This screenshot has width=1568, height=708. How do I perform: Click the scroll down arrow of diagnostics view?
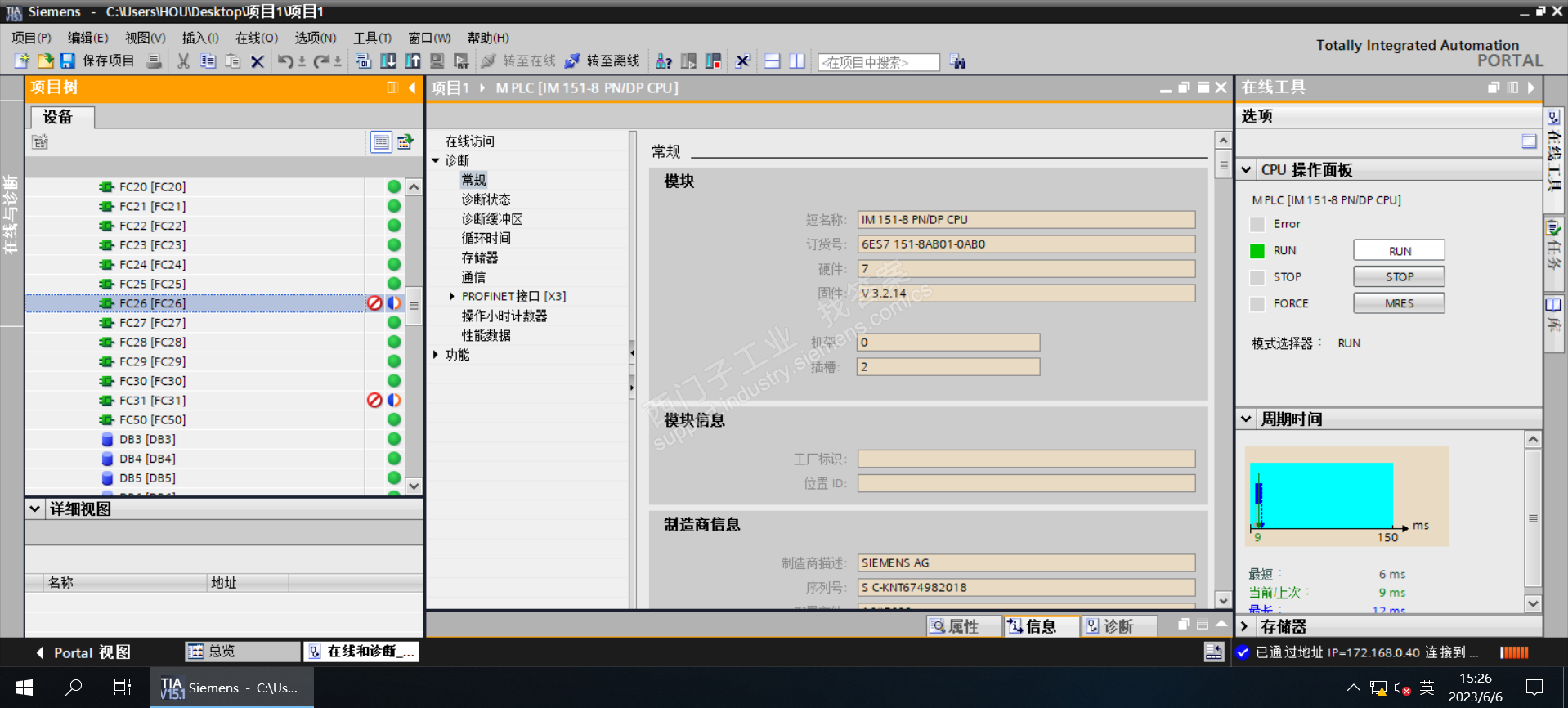click(x=1223, y=600)
